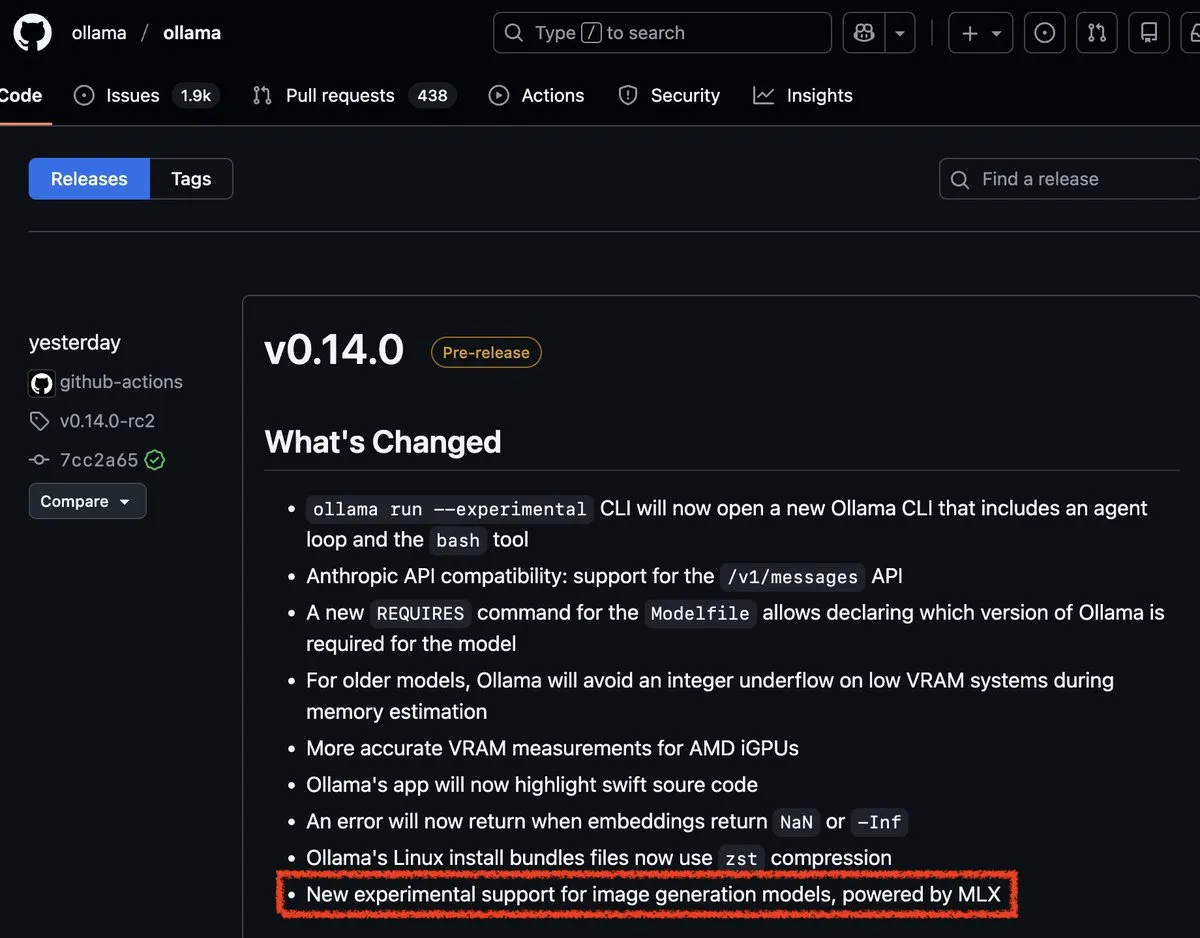Click the commit icon beside 7cc2a65
This screenshot has width=1200, height=938.
coord(39,460)
